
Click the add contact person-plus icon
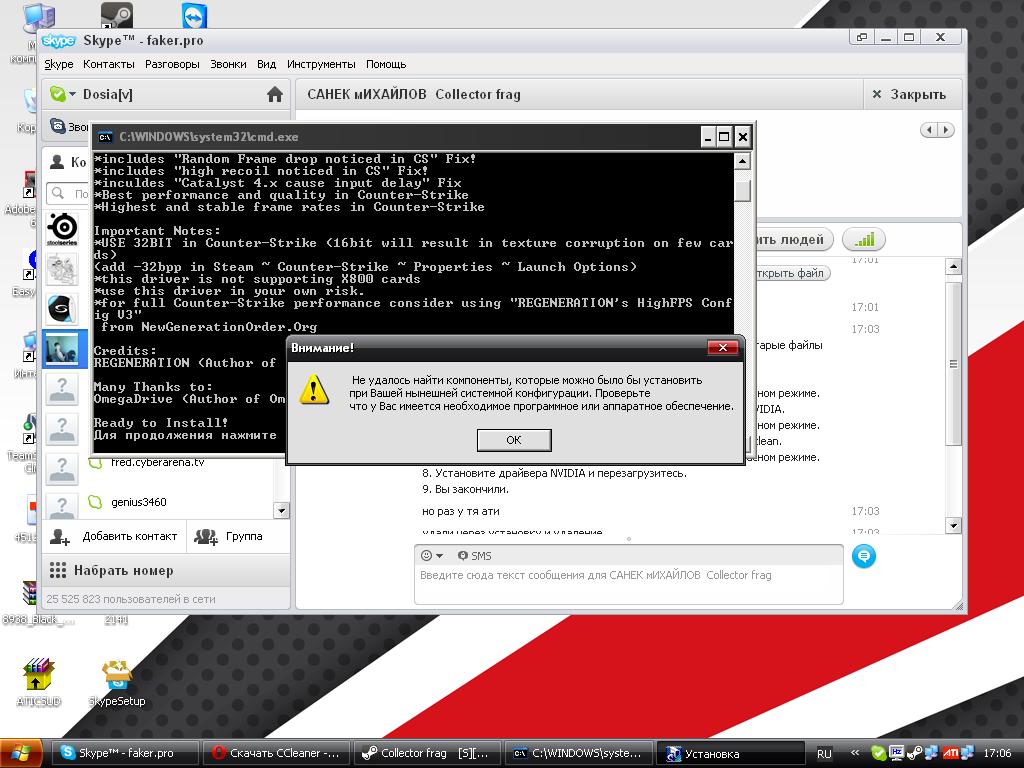59,537
